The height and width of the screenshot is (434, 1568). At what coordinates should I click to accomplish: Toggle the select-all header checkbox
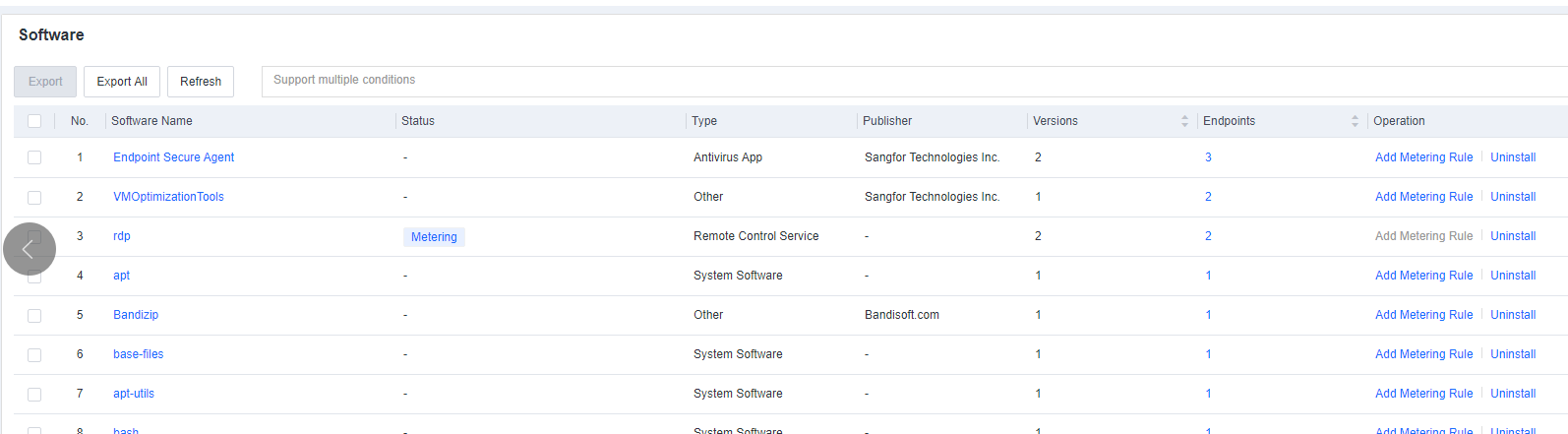(34, 121)
